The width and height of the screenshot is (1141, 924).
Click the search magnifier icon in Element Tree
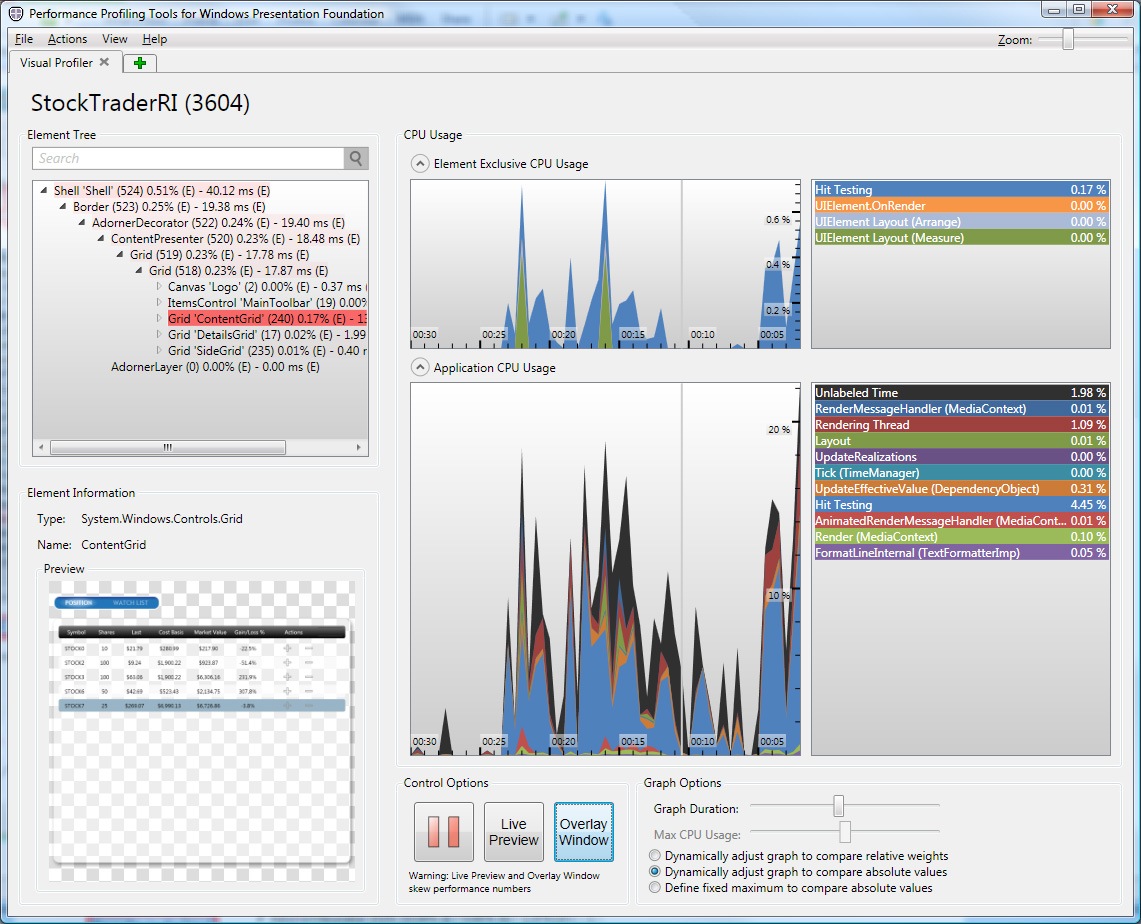(356, 159)
